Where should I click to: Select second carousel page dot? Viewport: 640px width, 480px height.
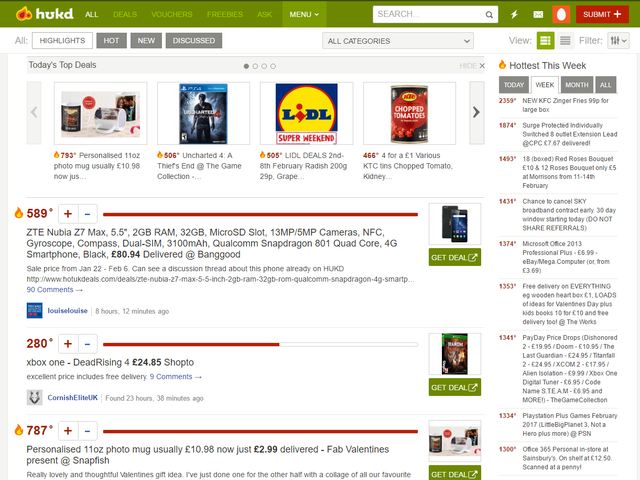[255, 66]
